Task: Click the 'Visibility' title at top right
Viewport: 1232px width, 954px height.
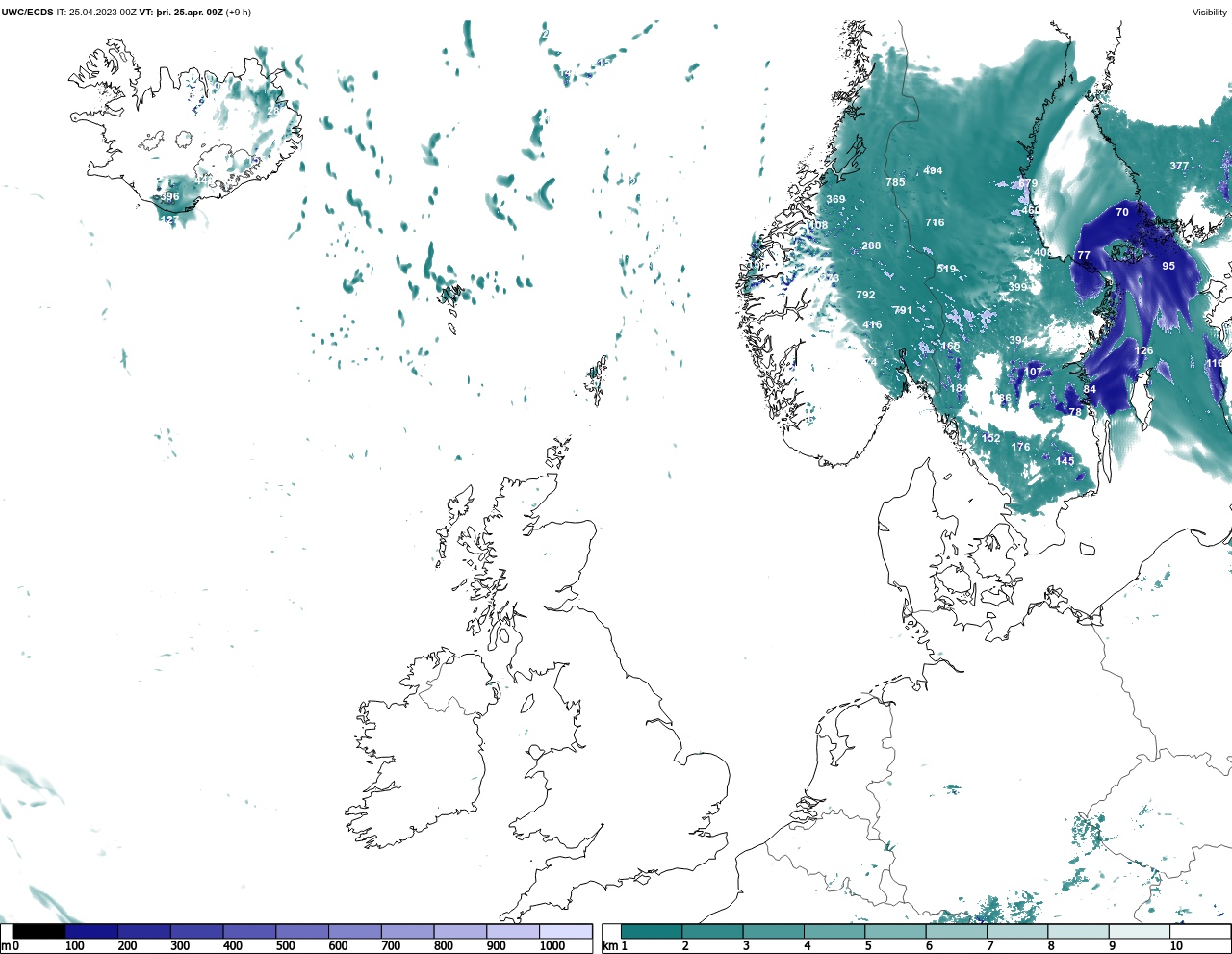Action: pos(1210,13)
